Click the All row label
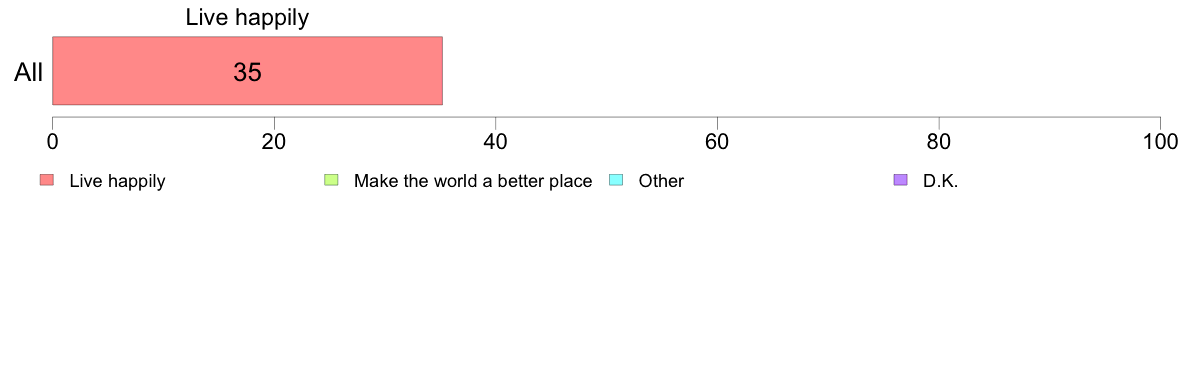This screenshot has width=1188, height=368. (29, 73)
